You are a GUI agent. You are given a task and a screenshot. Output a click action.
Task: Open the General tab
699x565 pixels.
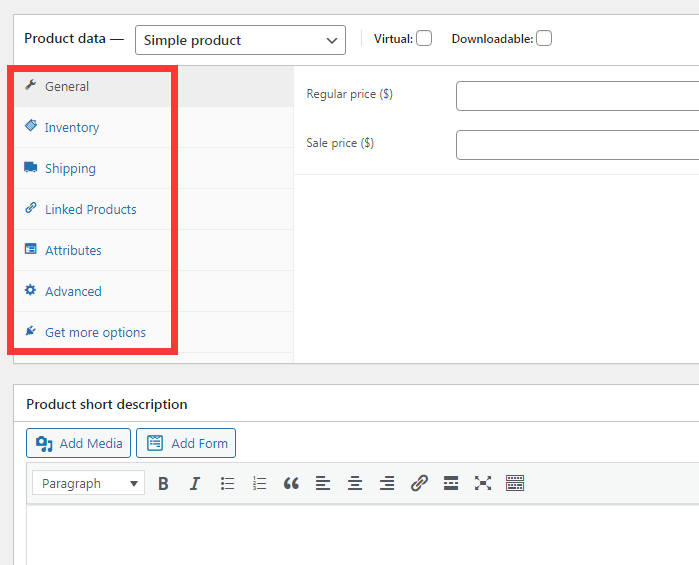pos(154,86)
